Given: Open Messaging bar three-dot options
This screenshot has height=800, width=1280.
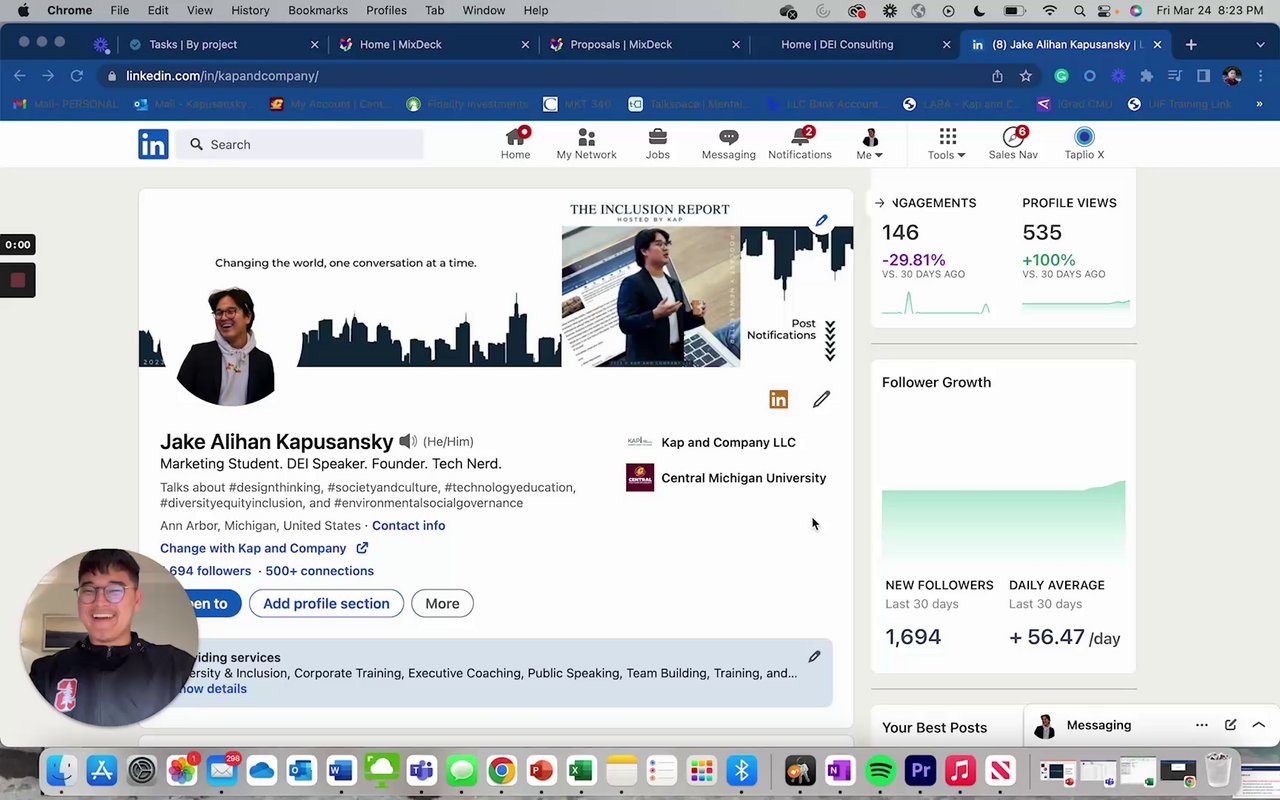Looking at the screenshot, I should click(x=1202, y=725).
